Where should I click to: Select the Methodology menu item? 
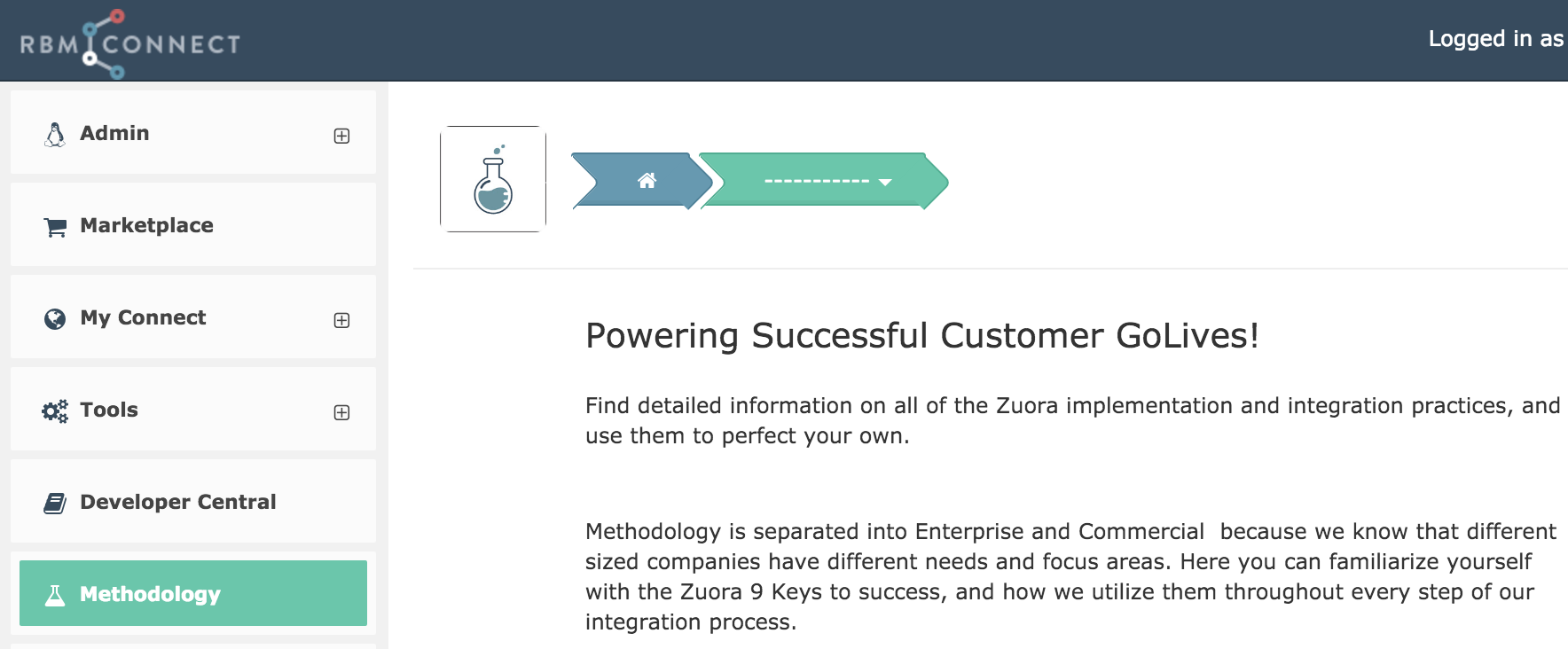tap(193, 593)
